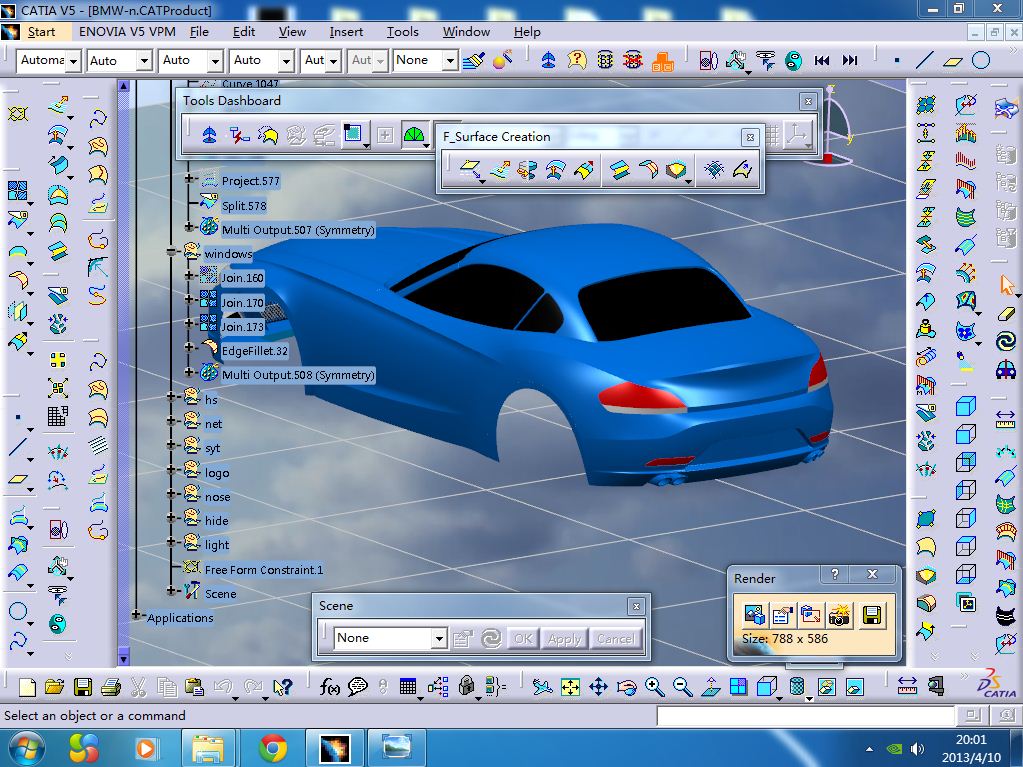Toggle the blue compass icon in Tools Dashboard
Screen dimensions: 1023x767
tap(209, 135)
